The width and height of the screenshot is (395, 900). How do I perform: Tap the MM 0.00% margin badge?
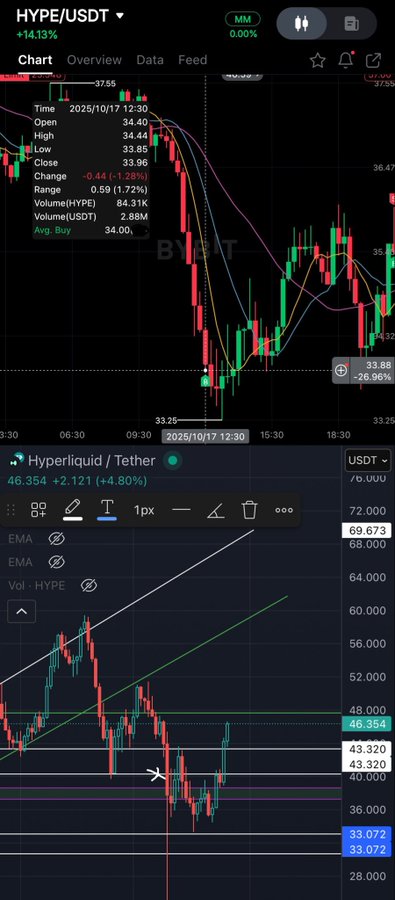243,26
